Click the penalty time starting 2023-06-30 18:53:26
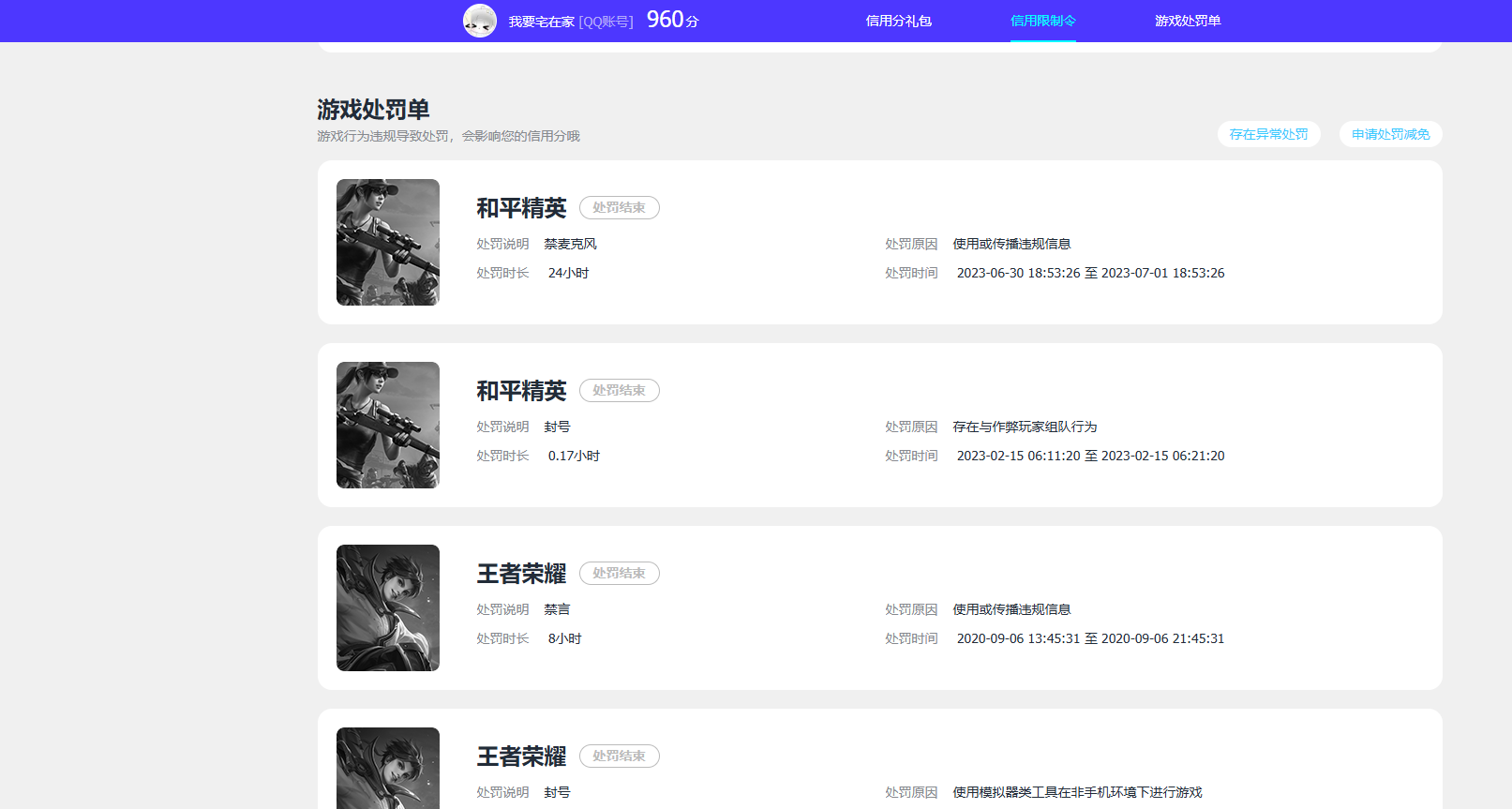Image resolution: width=1512 pixels, height=809 pixels. (1091, 273)
